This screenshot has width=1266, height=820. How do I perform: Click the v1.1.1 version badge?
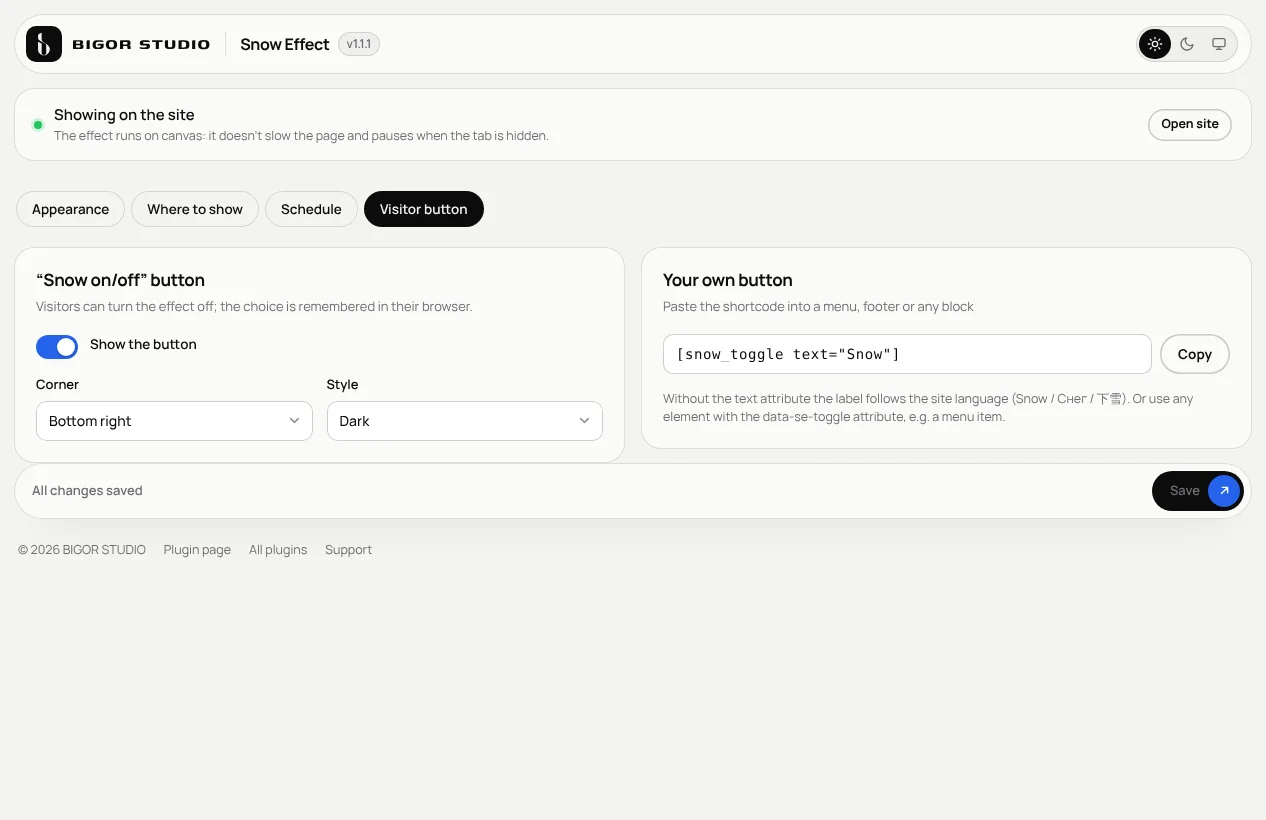359,44
